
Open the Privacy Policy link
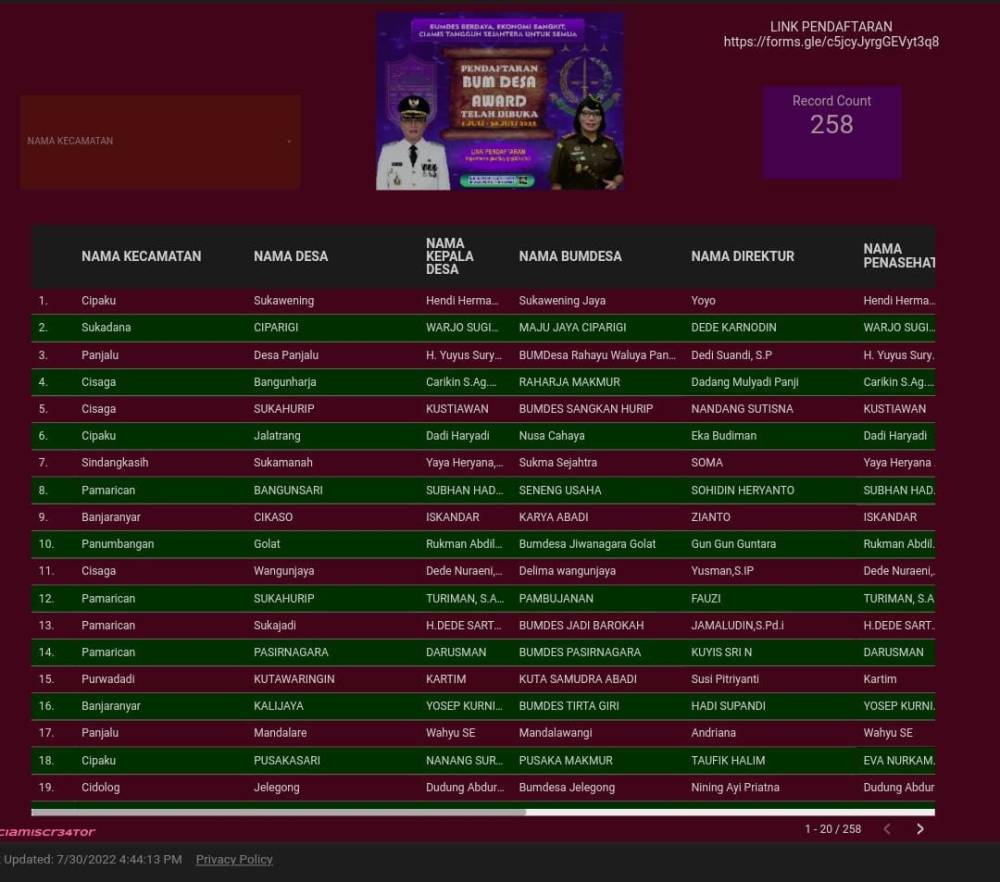(x=234, y=859)
